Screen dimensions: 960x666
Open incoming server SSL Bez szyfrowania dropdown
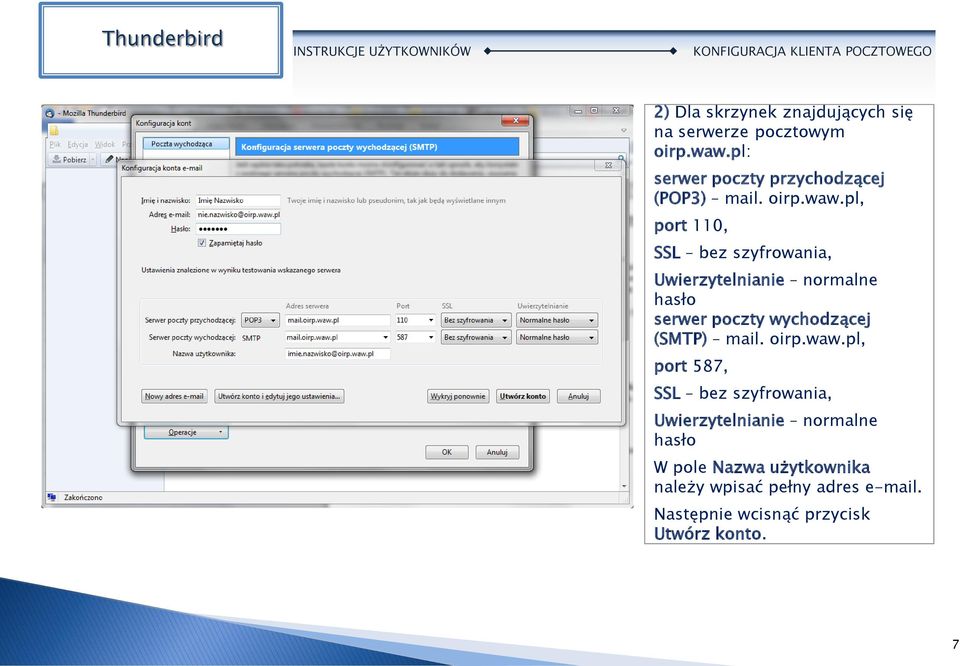476,320
